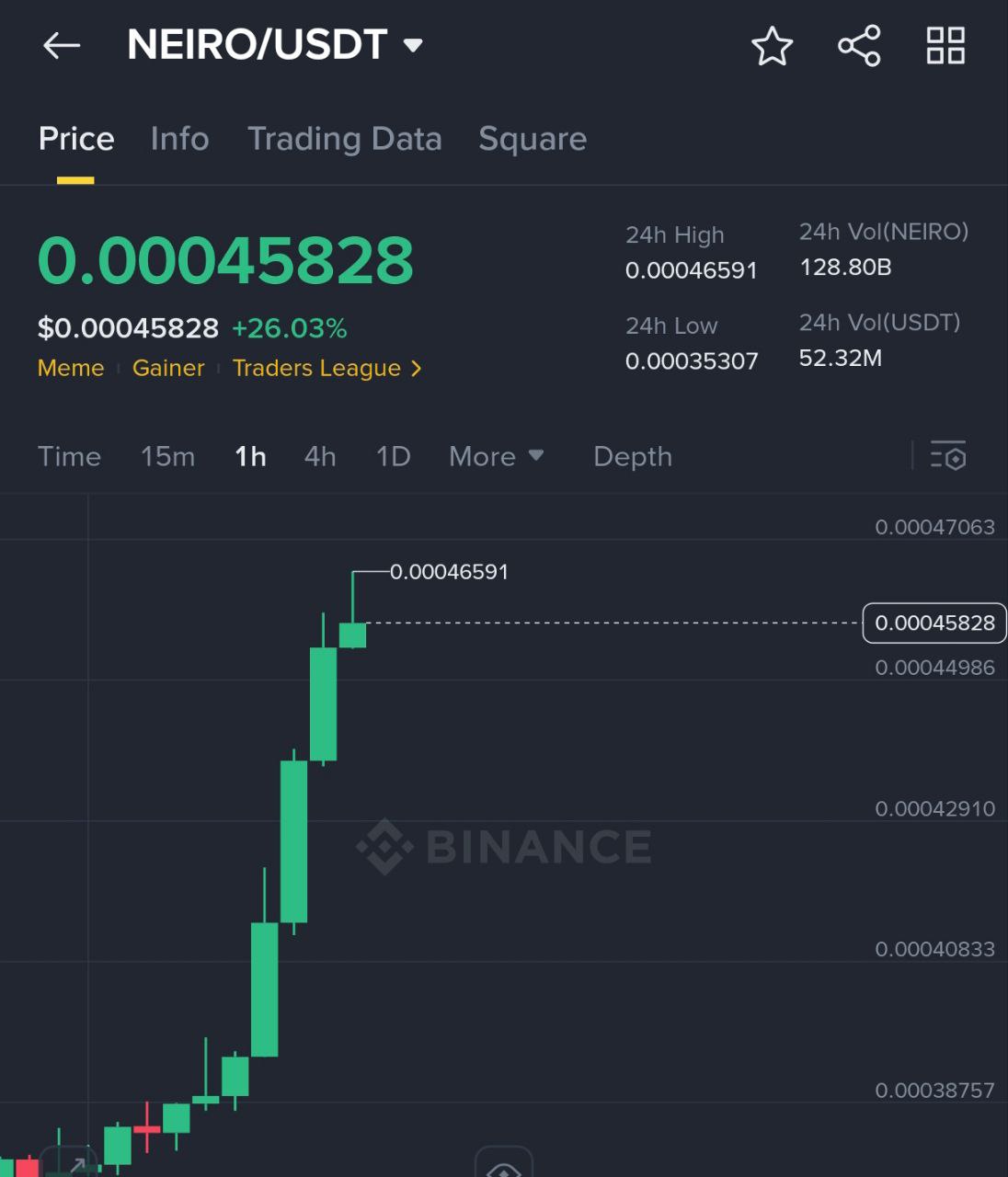Image resolution: width=1008 pixels, height=1177 pixels.
Task: Tap the red candlestick on chart
Action: (147, 1128)
